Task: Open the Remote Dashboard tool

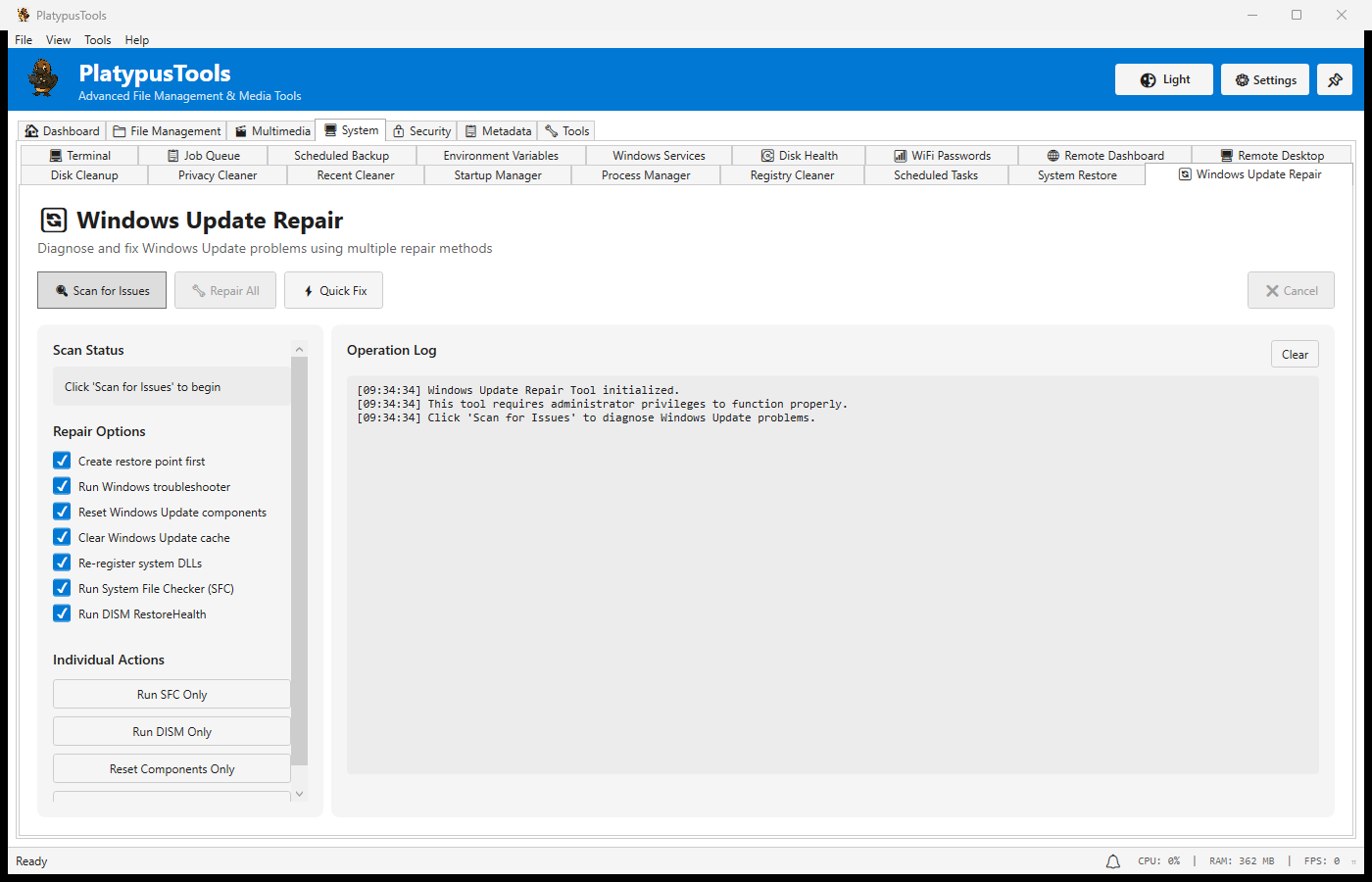Action: 1106,155
